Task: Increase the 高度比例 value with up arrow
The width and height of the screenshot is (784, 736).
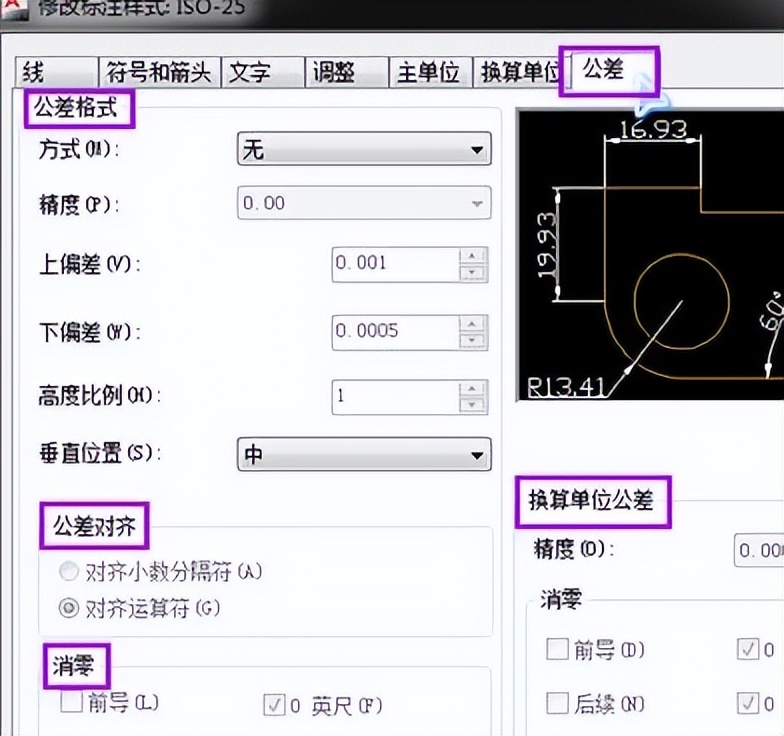Action: [472, 388]
